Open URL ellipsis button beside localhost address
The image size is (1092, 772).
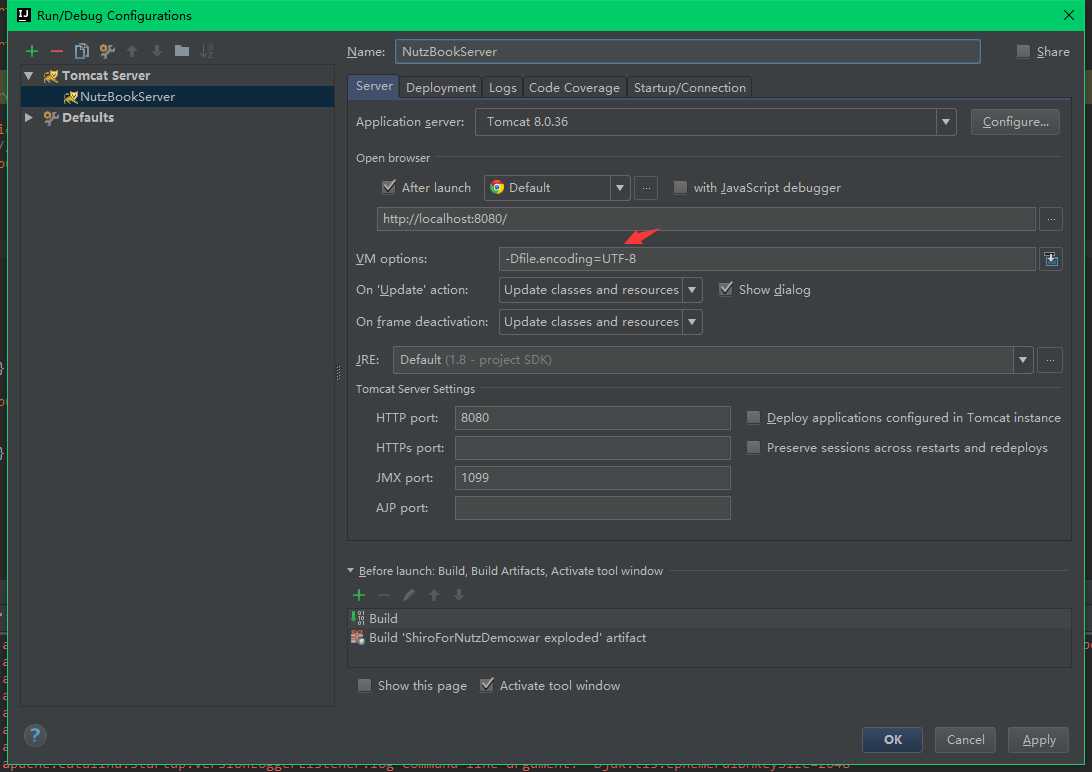coord(1051,219)
